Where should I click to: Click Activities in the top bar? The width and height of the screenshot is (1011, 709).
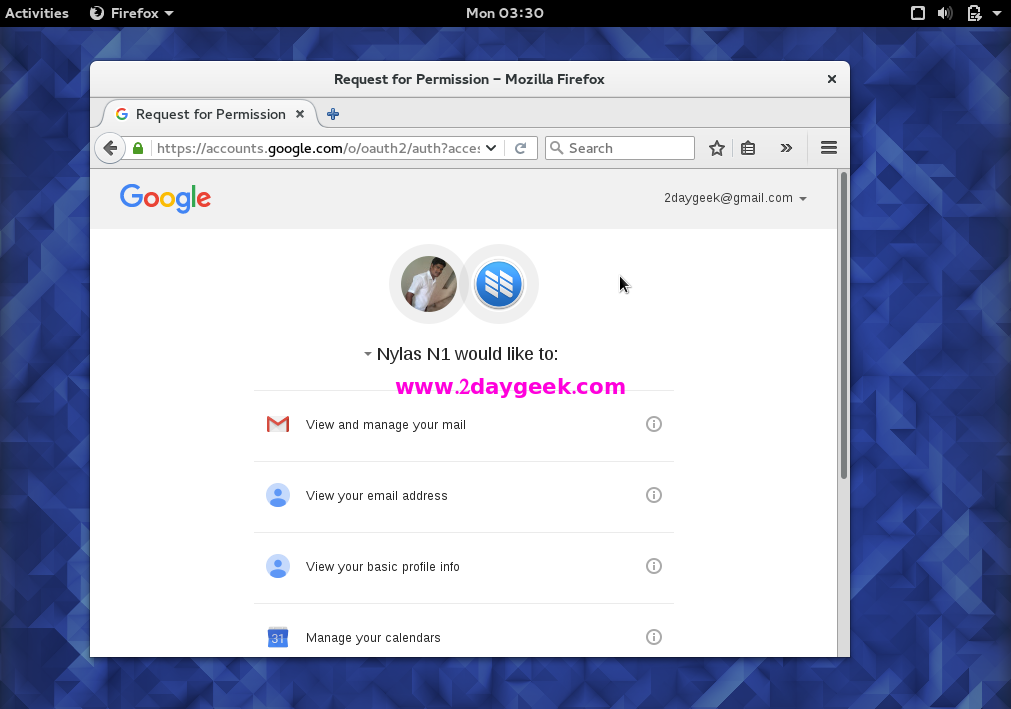tap(37, 13)
